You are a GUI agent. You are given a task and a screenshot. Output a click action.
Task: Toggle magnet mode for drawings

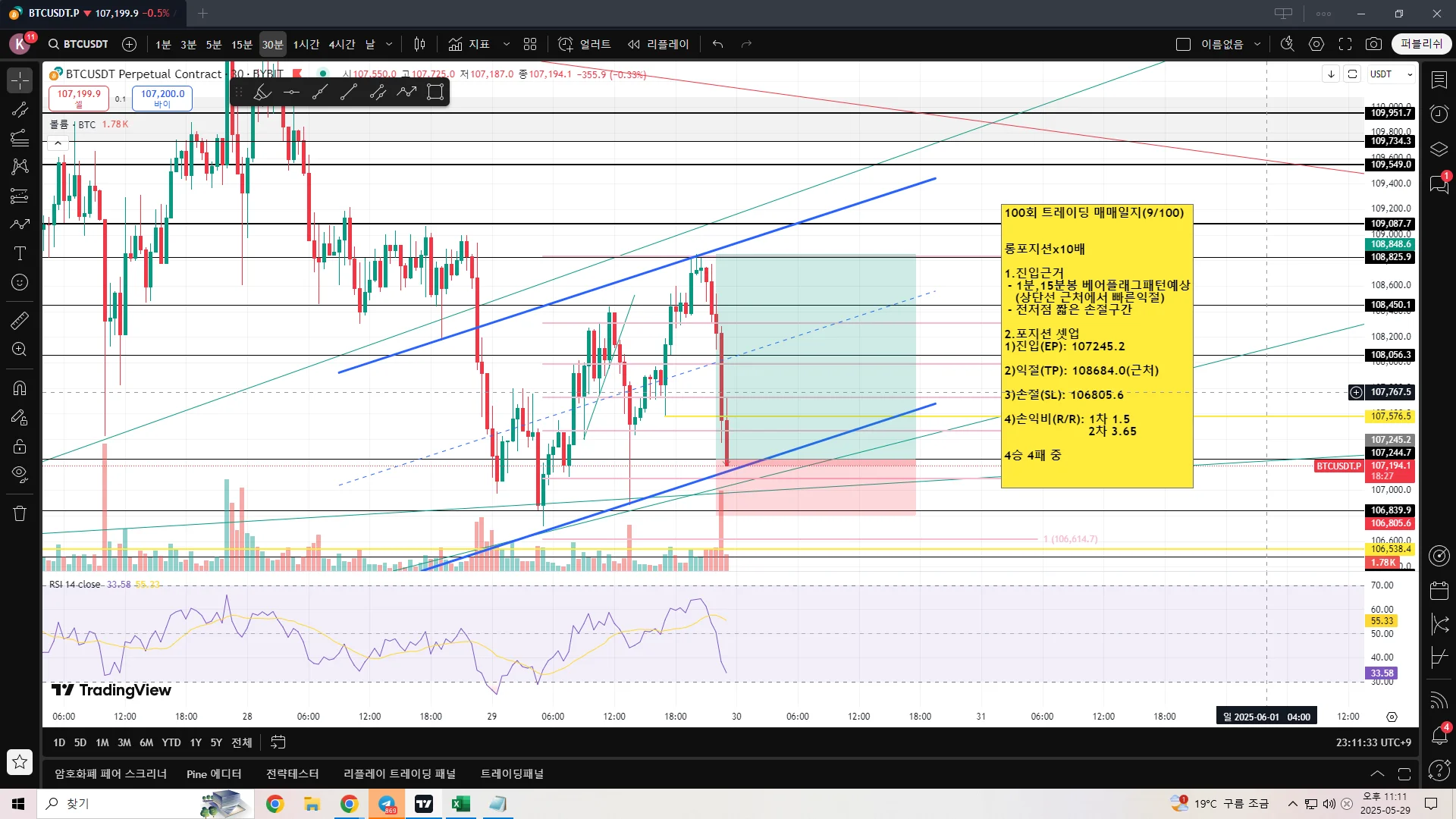(20, 388)
